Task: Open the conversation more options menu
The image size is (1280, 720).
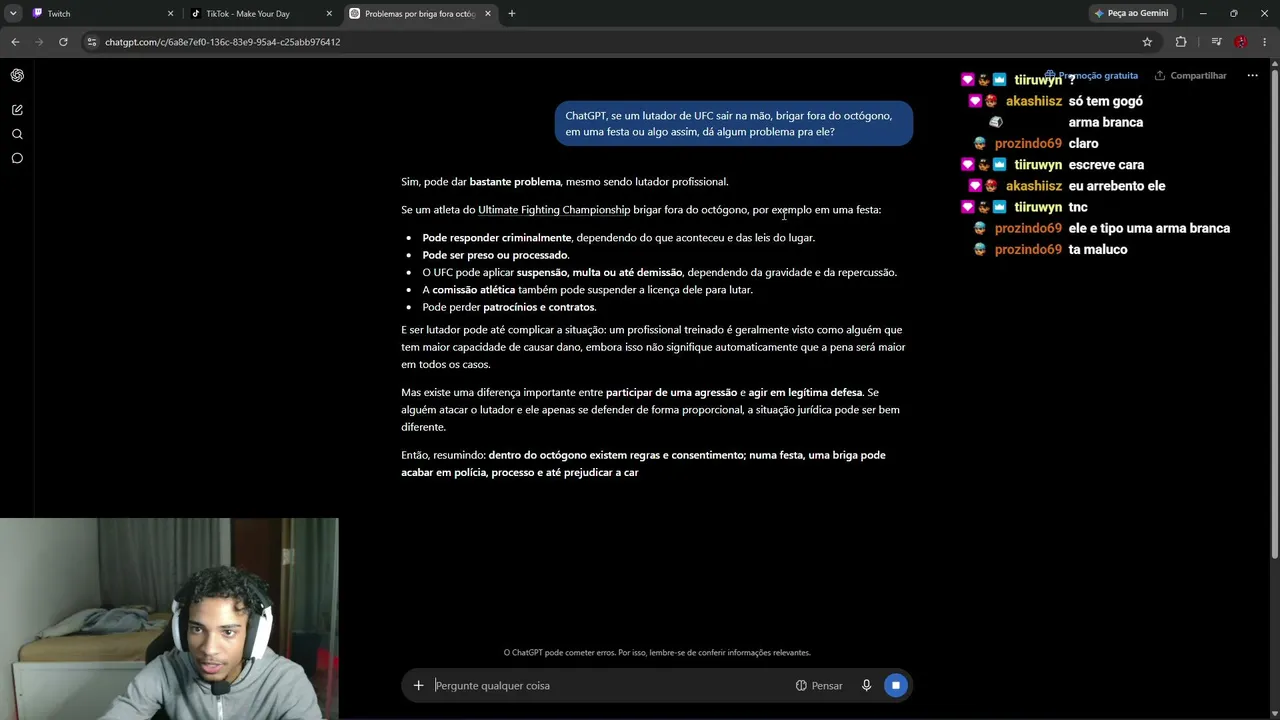Action: point(1252,75)
